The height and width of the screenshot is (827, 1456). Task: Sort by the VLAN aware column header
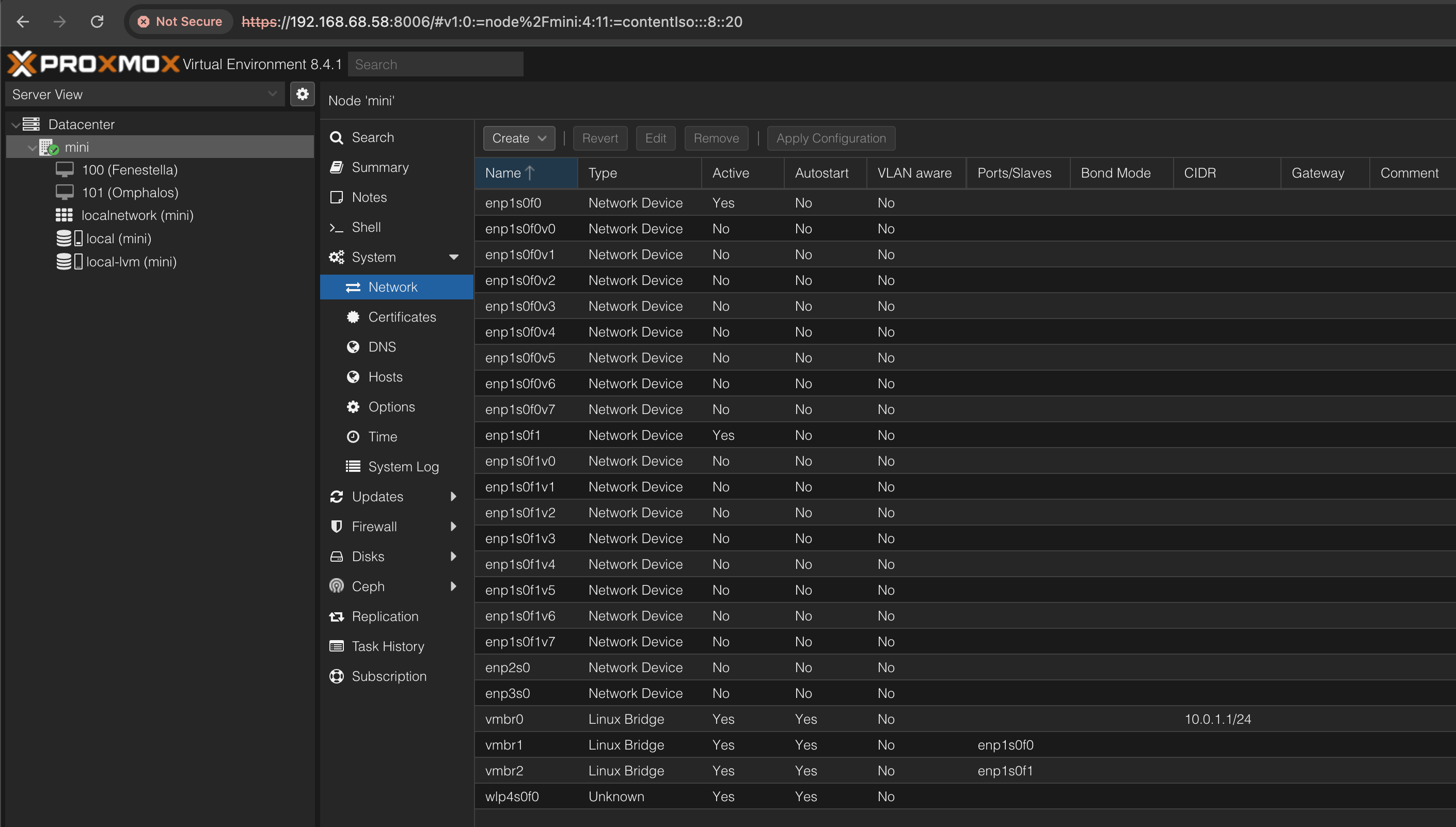(916, 172)
